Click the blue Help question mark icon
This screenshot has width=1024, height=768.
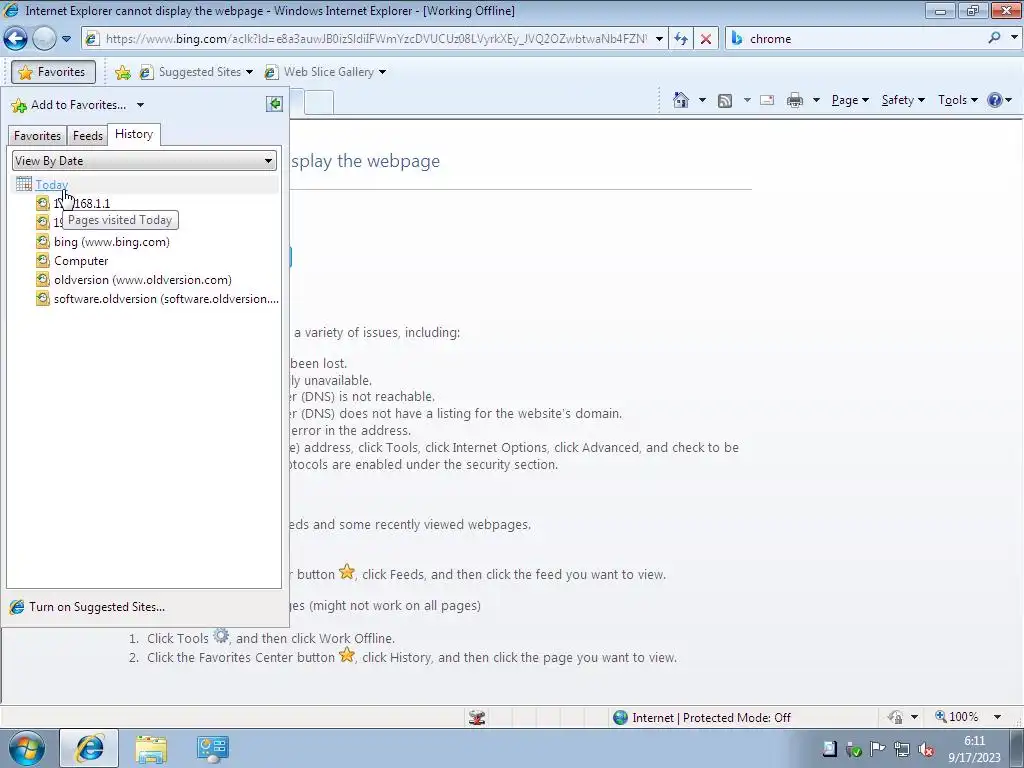coord(994,100)
